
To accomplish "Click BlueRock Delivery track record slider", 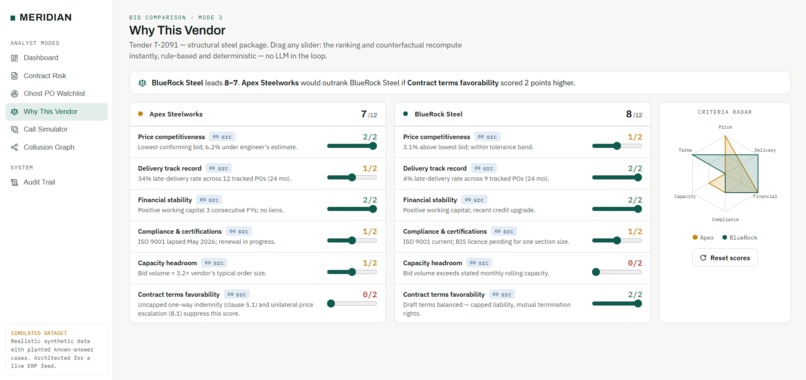I will (x=617, y=177).
